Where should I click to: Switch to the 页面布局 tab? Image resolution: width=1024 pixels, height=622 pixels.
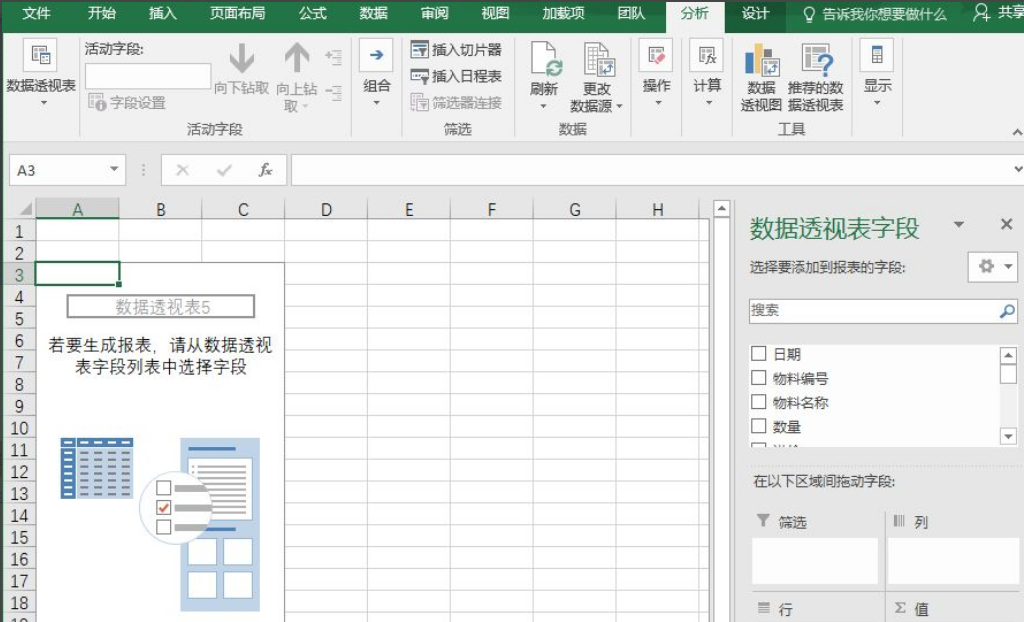237,13
